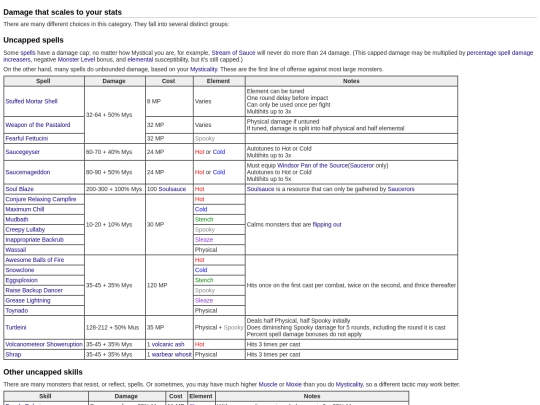Follow the Stream of Sauce link

233,53
